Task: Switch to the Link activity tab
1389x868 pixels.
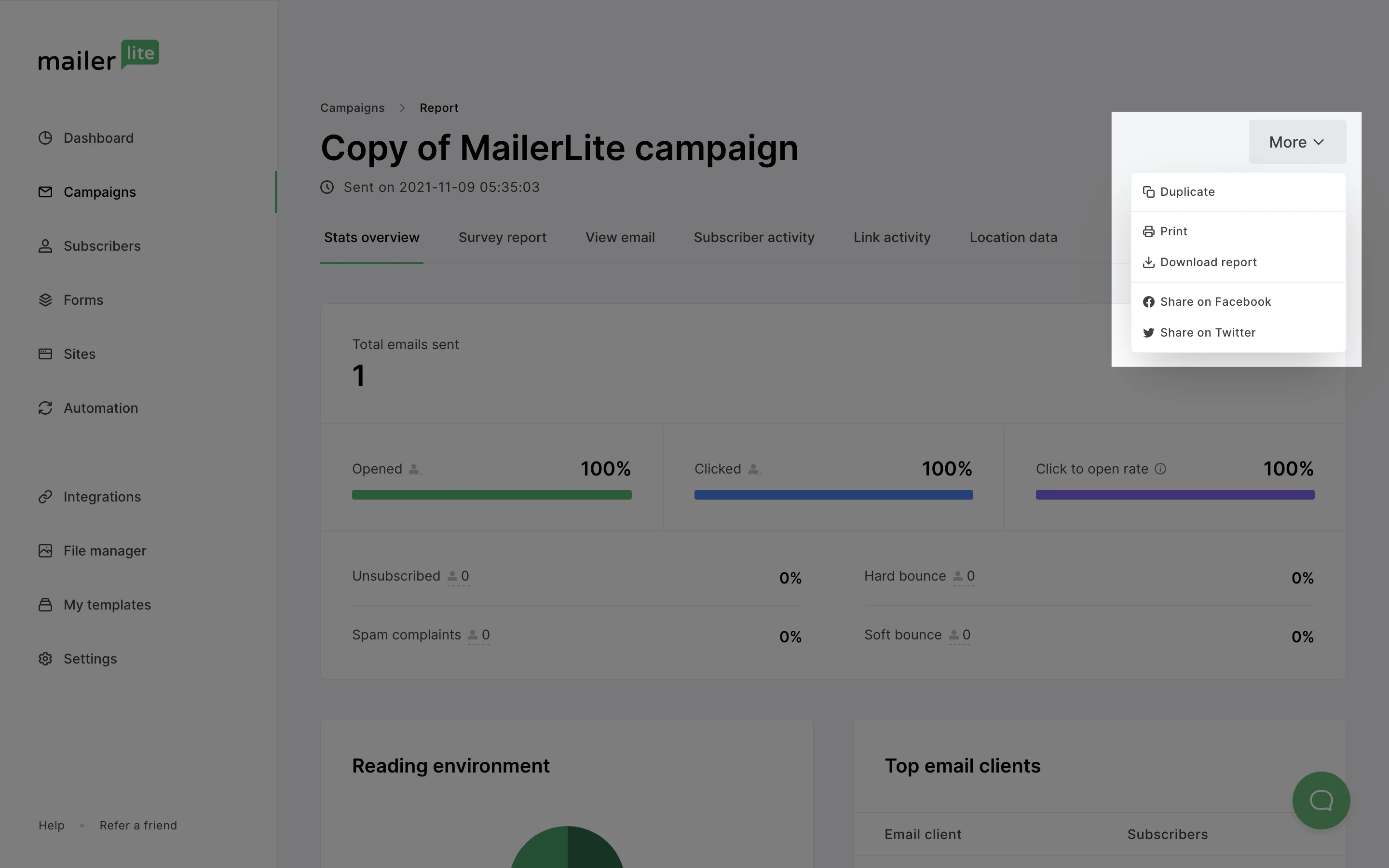Action: [891, 238]
